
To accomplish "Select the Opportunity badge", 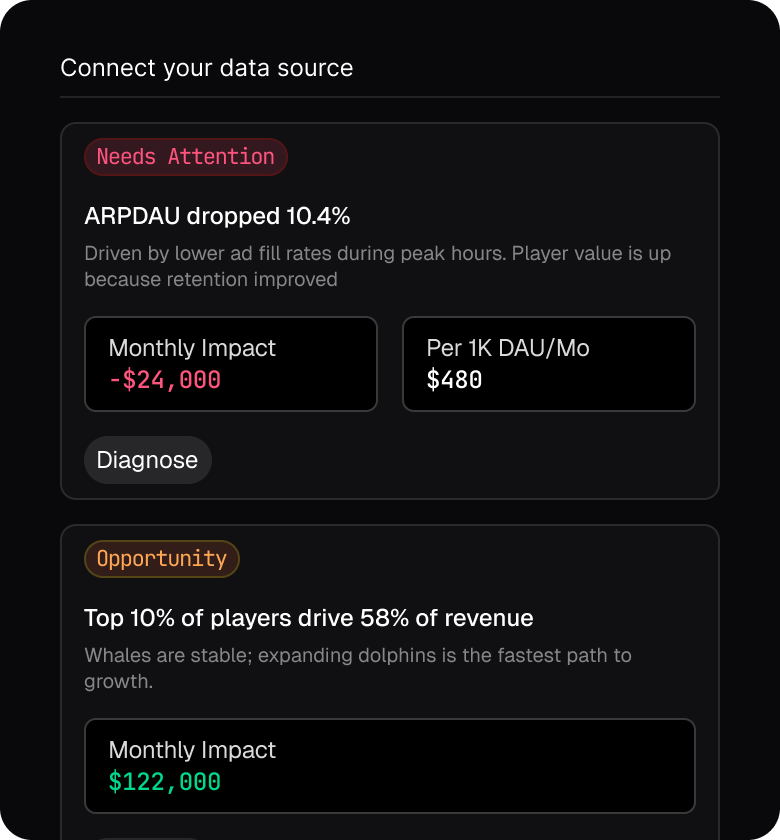I will pos(162,559).
